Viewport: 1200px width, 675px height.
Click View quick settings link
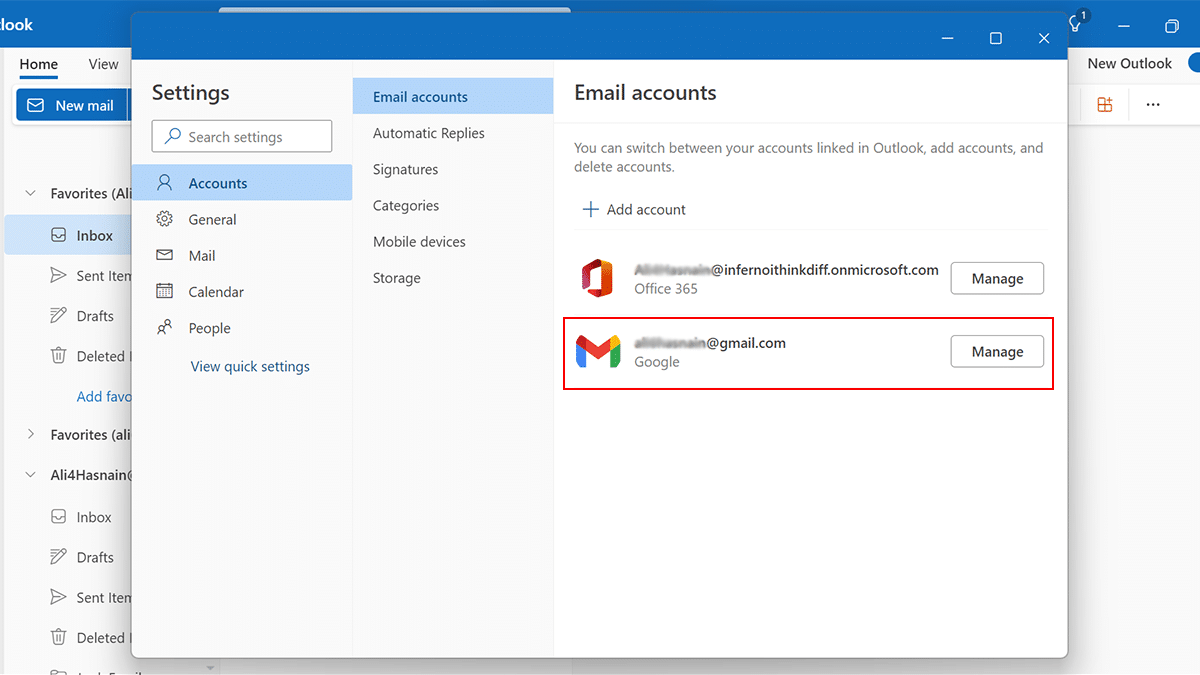[250, 367]
